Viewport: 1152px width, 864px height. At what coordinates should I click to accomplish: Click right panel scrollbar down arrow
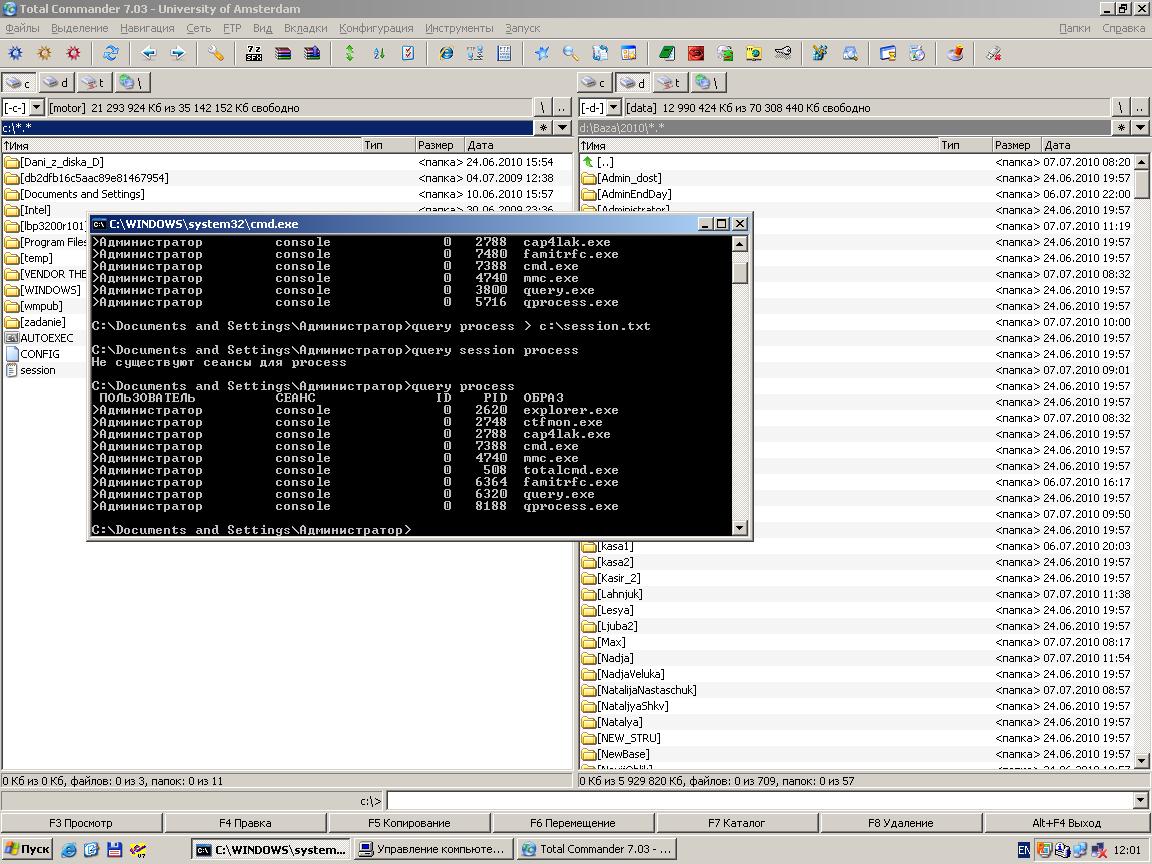pyautogui.click(x=1141, y=761)
